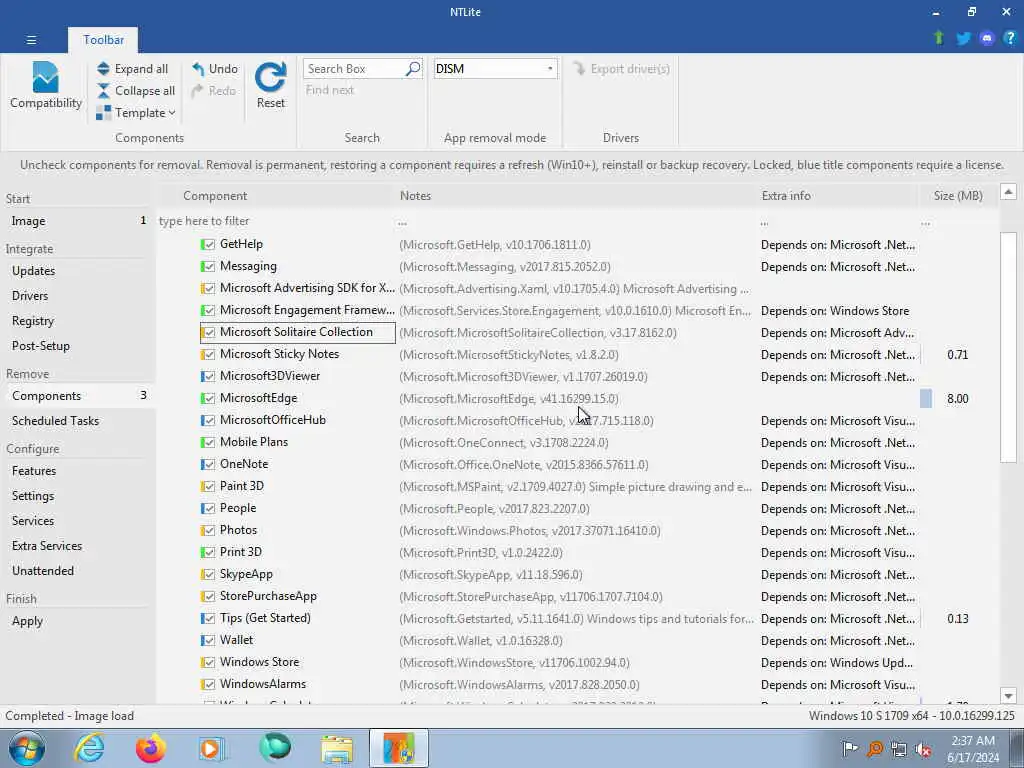Click the Size column filter ellipsis

click(925, 223)
